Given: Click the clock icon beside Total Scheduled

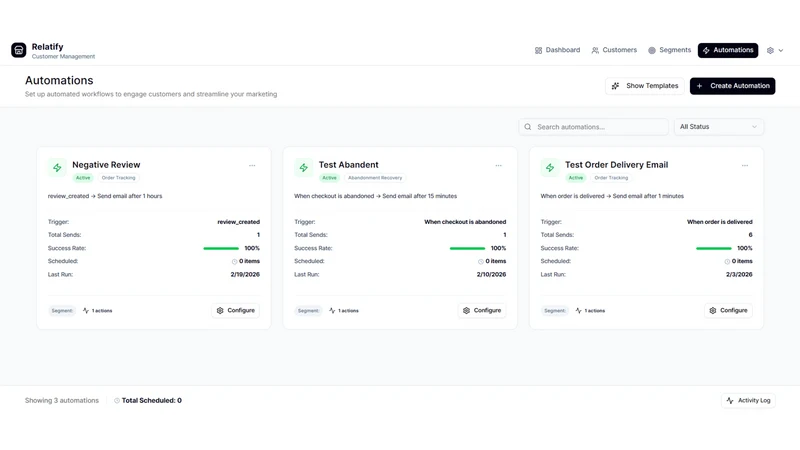Looking at the screenshot, I should 117,401.
